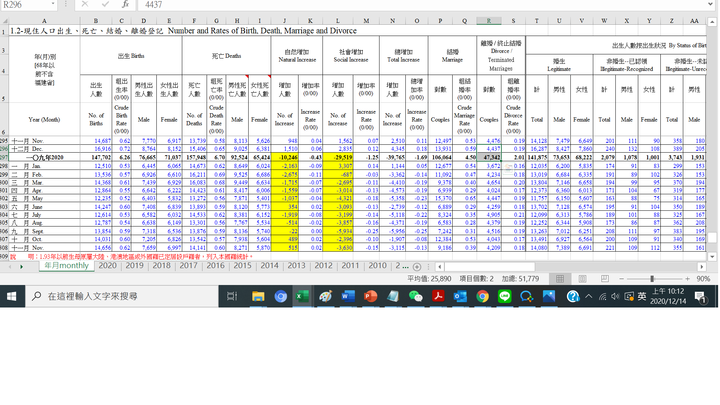Viewport: 720px width, 405px height.
Task: Open the Paint palette taskbar icon
Action: [x=325, y=297]
